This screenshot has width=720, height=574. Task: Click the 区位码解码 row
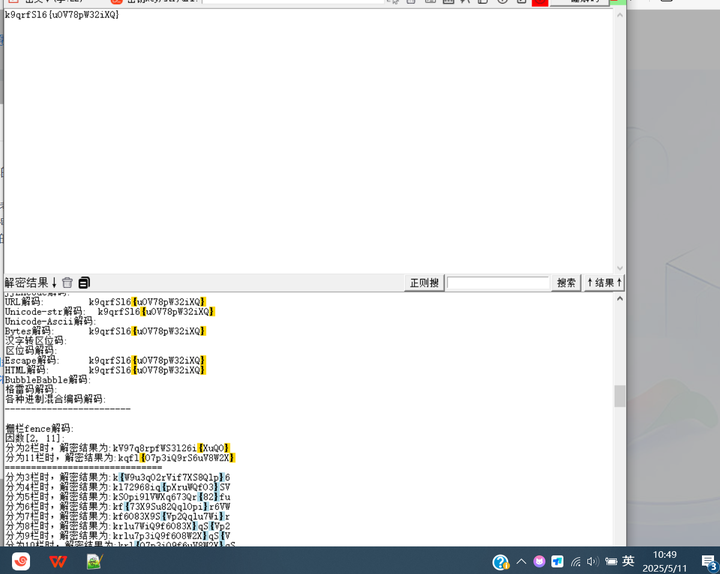click(30, 350)
